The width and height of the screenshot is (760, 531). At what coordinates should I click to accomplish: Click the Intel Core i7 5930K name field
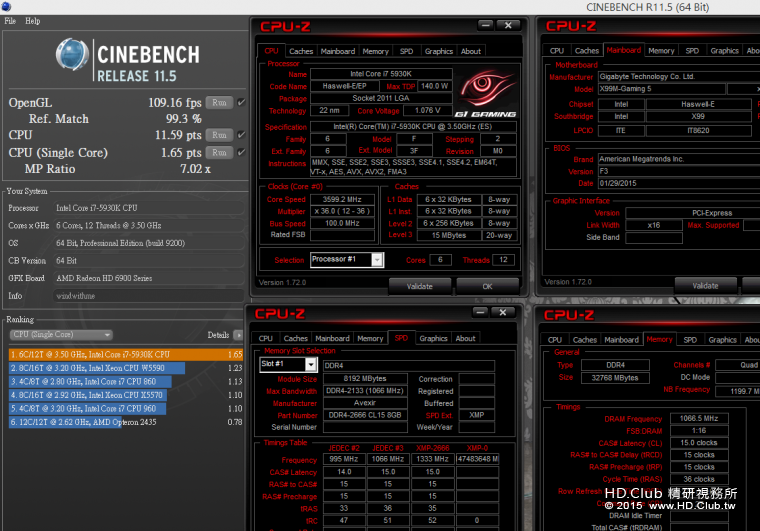click(381, 74)
